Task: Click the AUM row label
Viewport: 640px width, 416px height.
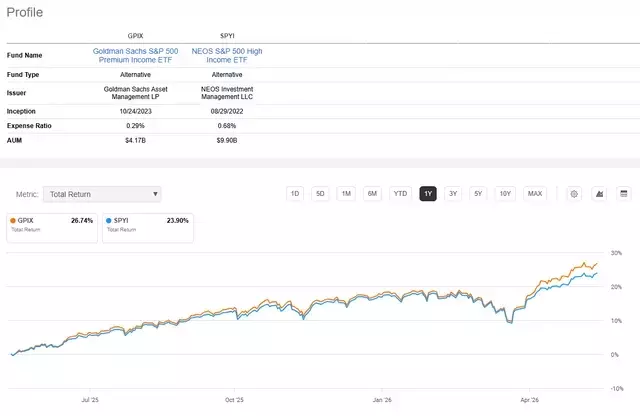Action: (x=14, y=140)
